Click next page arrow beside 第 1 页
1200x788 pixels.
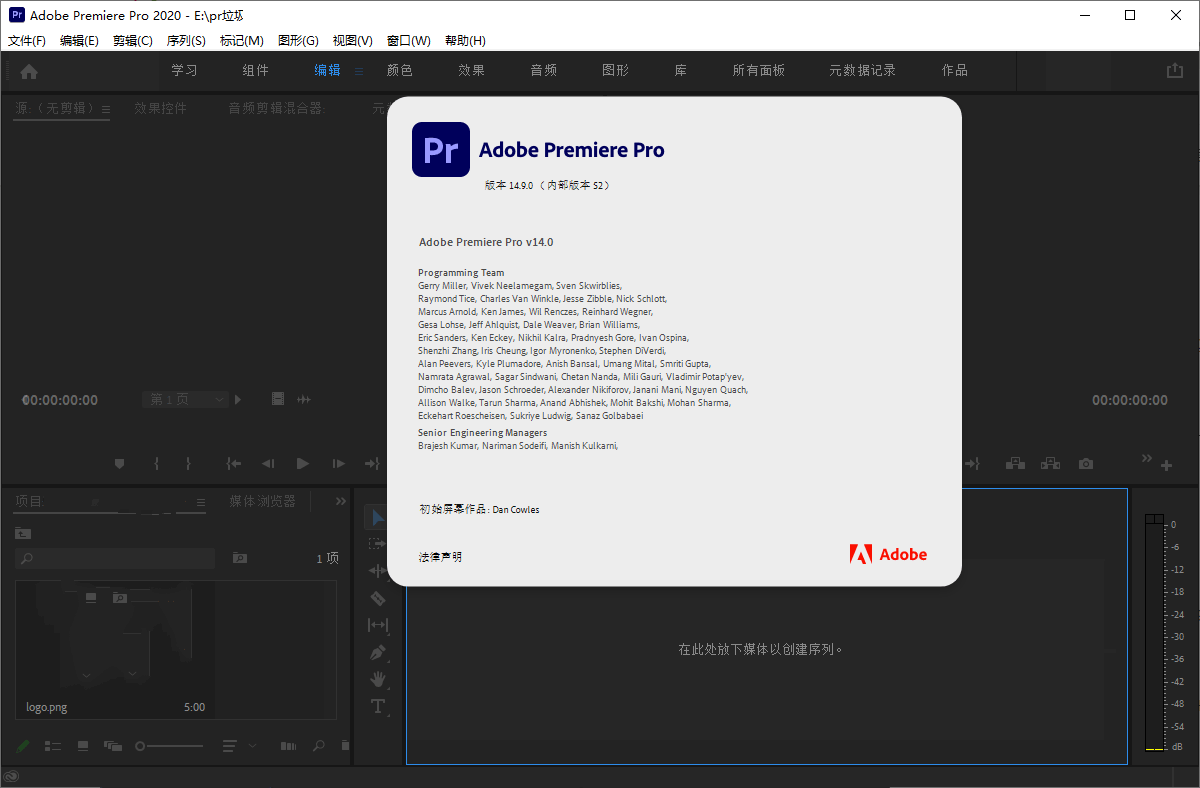238,399
